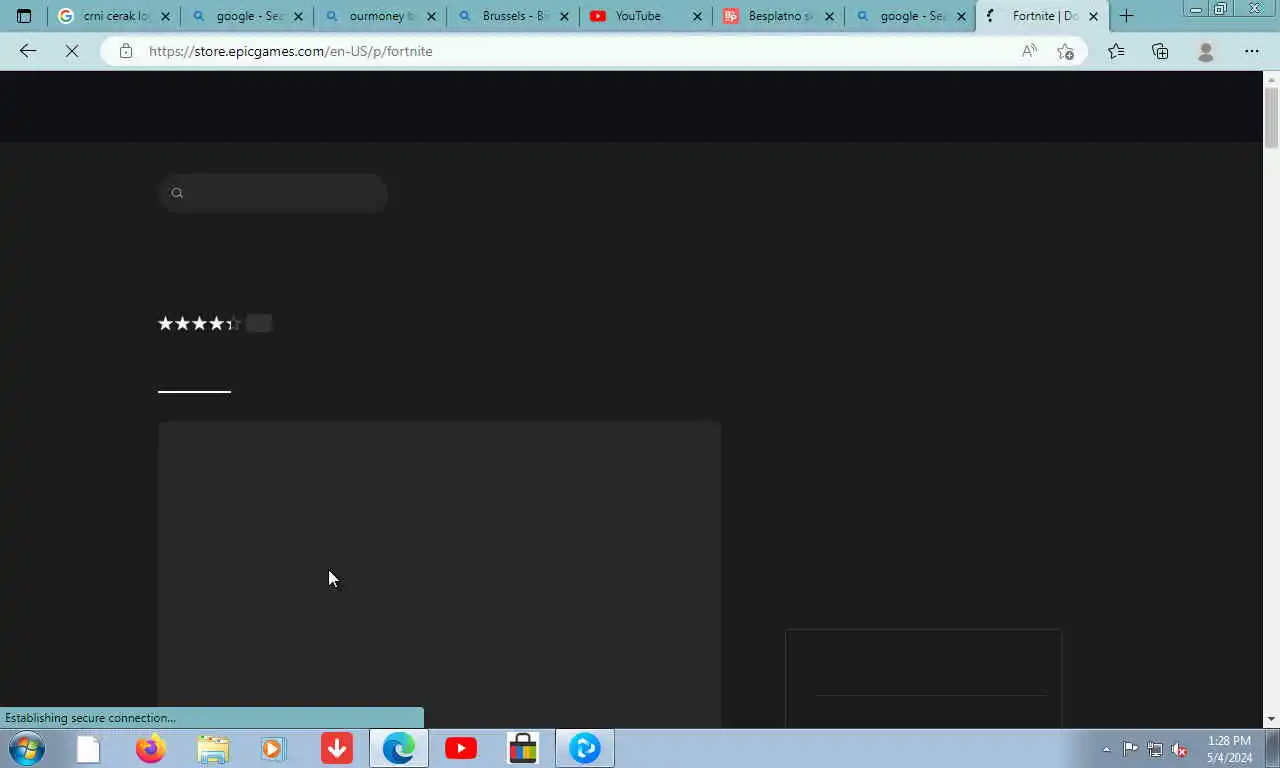This screenshot has height=768, width=1280.
Task: Close the Brussels tab
Action: 565,16
